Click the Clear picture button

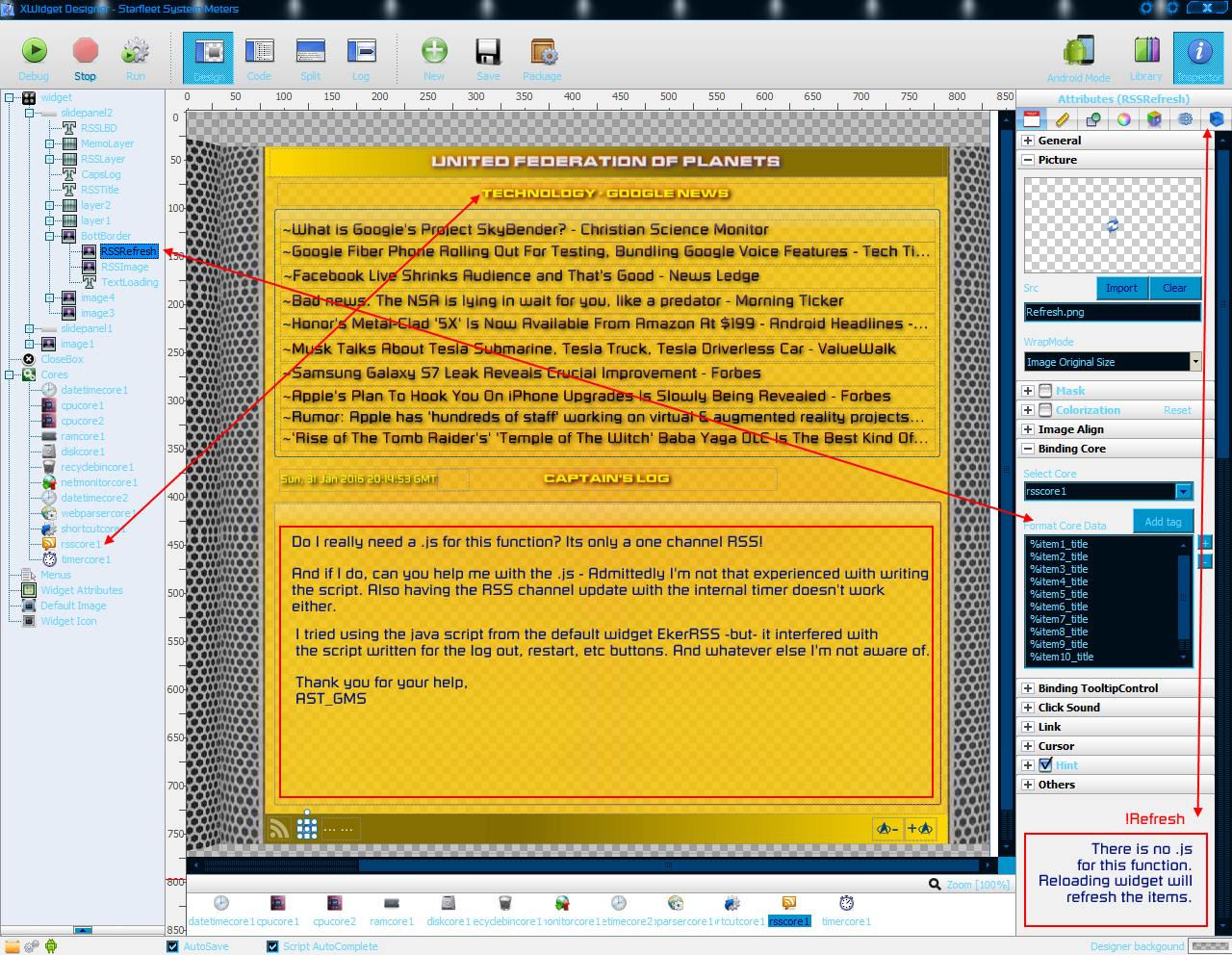(x=1174, y=288)
